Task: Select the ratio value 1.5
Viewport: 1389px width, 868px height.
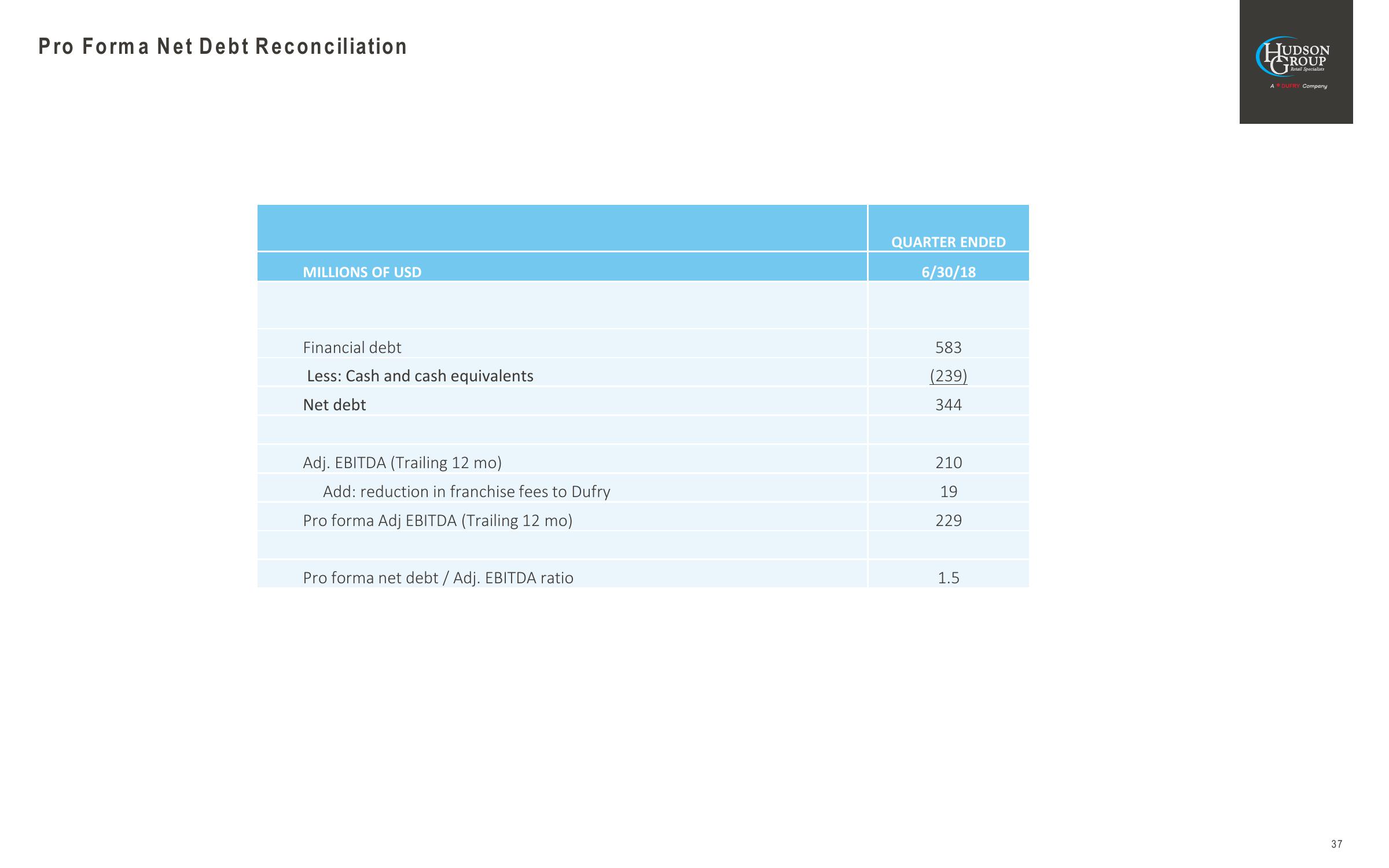Action: [x=949, y=578]
